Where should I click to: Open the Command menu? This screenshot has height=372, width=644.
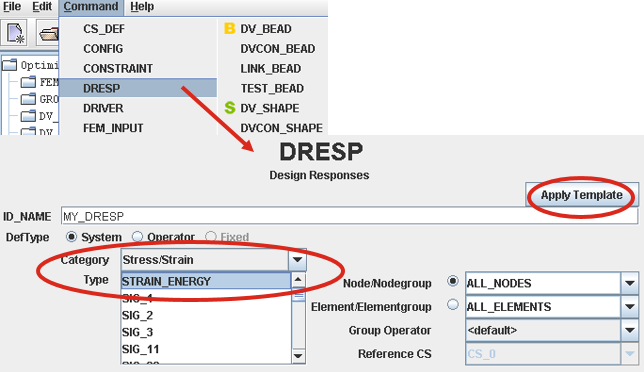[91, 7]
